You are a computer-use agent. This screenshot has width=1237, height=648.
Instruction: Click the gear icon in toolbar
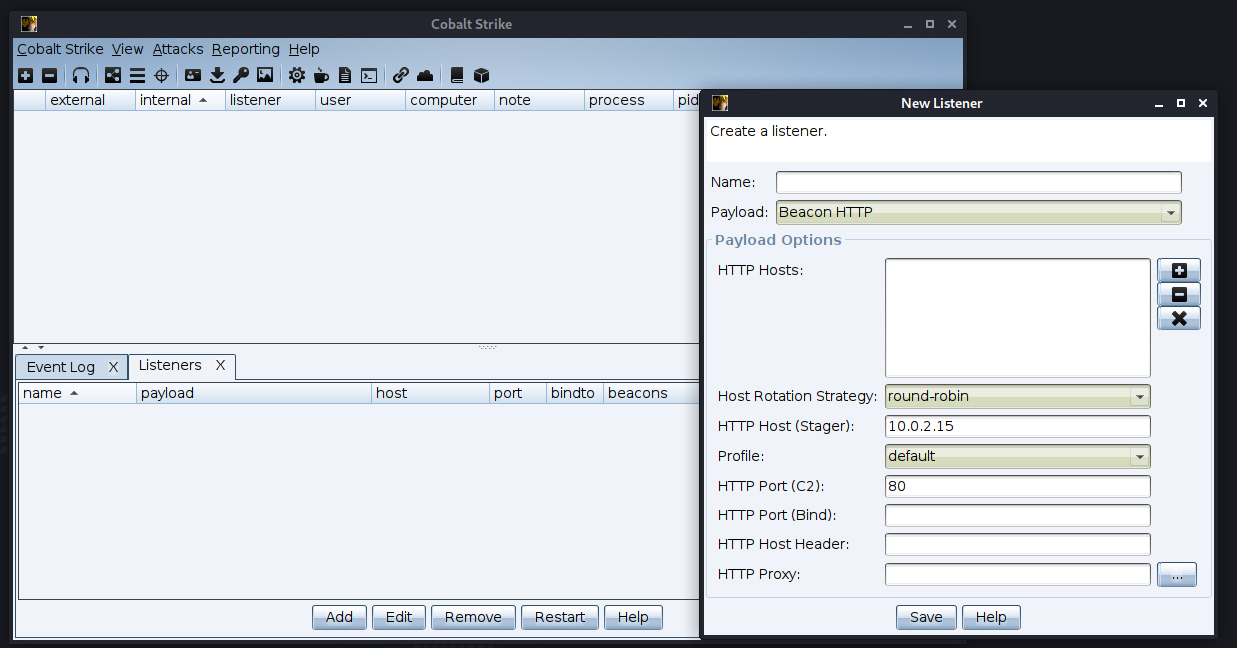click(x=297, y=75)
